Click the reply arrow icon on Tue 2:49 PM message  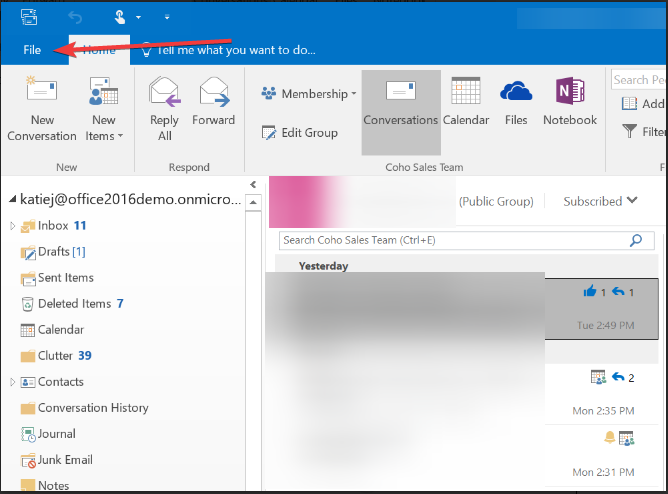pos(618,292)
